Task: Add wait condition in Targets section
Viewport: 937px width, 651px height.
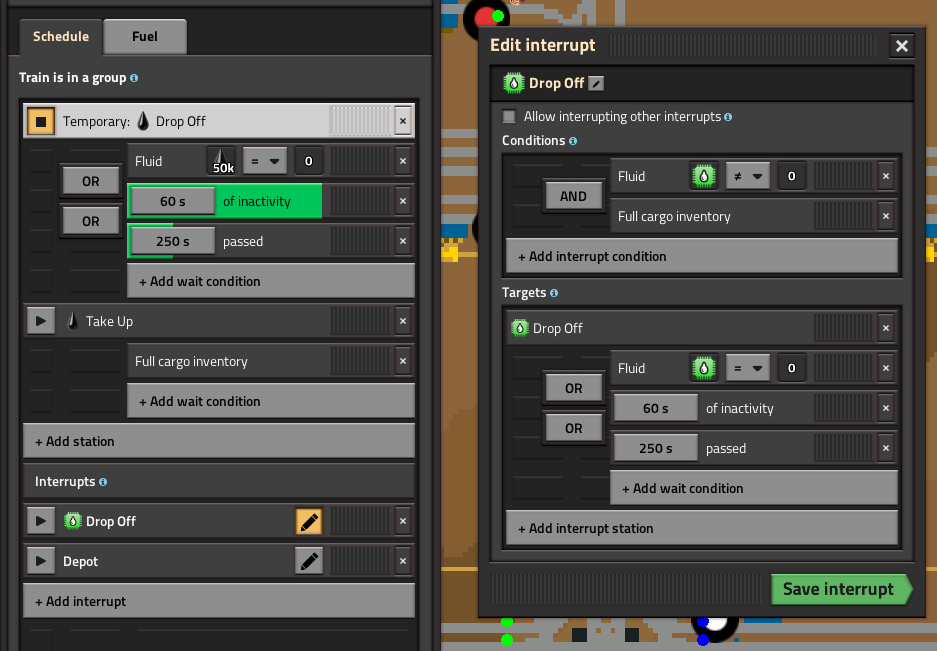Action: click(x=754, y=488)
